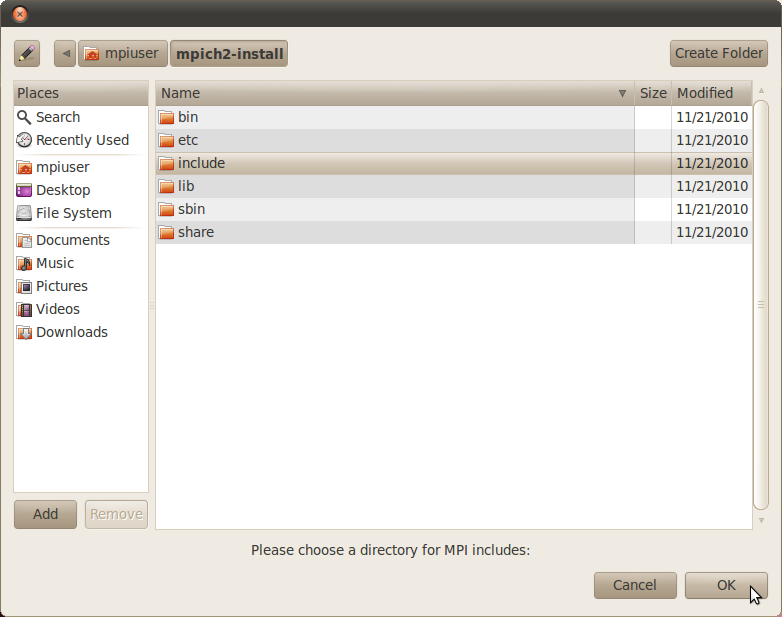Click the Add bookmark button
Viewport: 782px width, 617px height.
[45, 514]
